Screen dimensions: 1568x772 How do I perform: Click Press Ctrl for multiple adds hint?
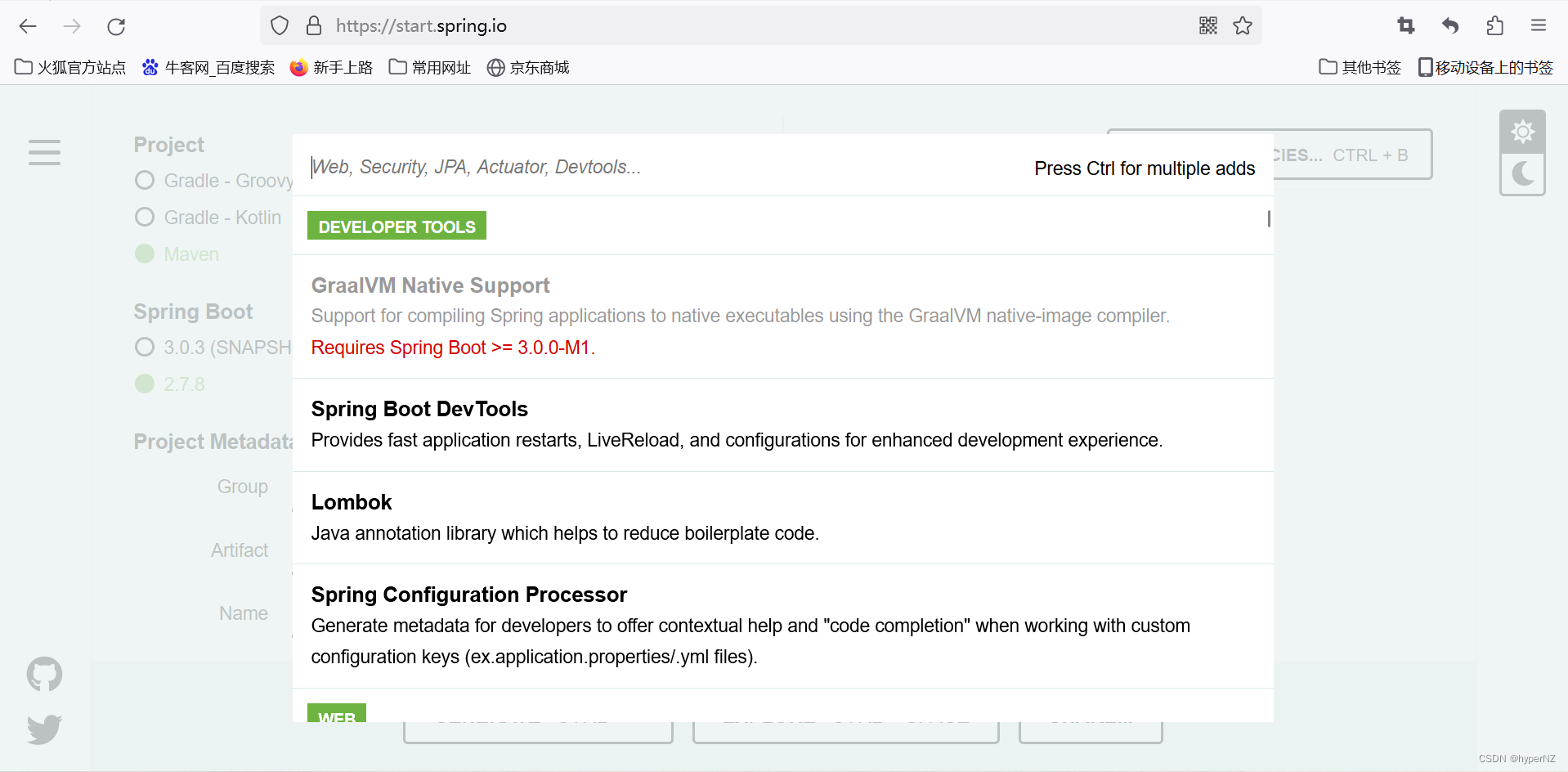pos(1145,168)
